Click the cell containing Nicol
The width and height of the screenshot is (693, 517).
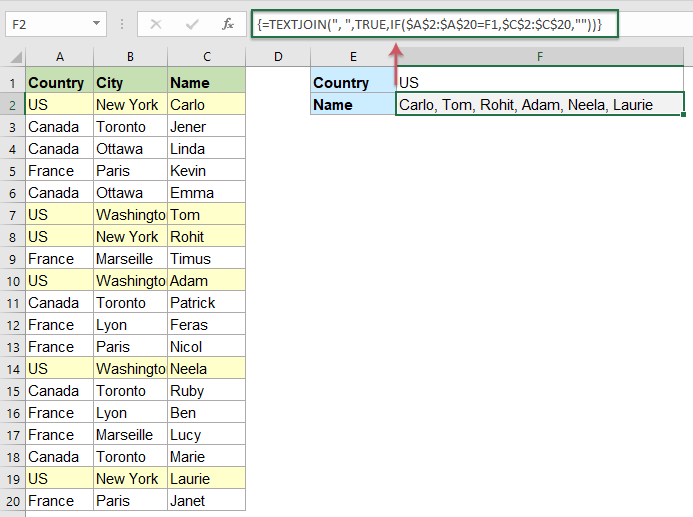coord(206,347)
